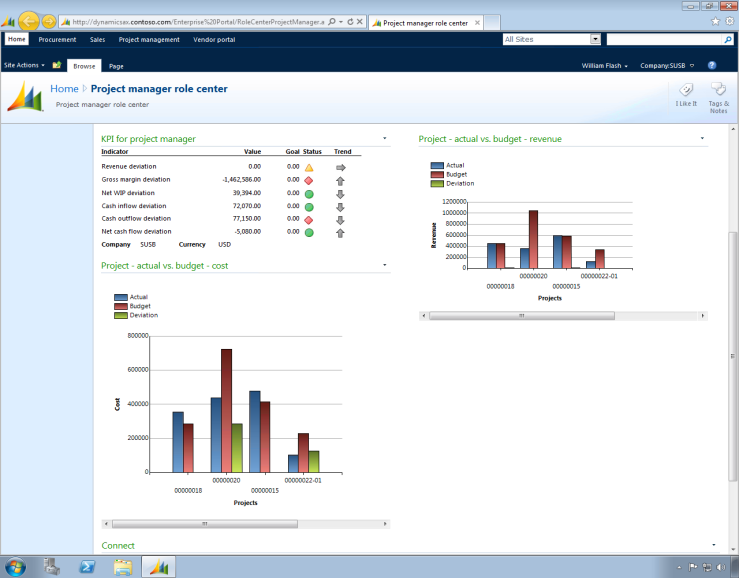The image size is (739, 578).
Task: Click the cost chart horizontal scrollbar thumb
Action: pos(205,524)
